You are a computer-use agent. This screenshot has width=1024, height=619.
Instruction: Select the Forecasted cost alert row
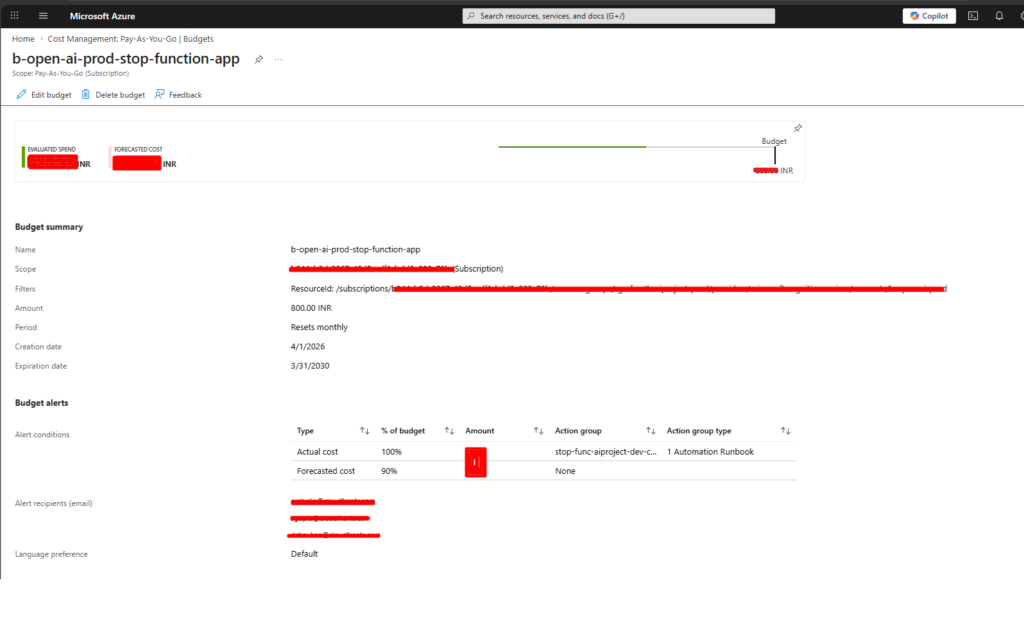[543, 471]
